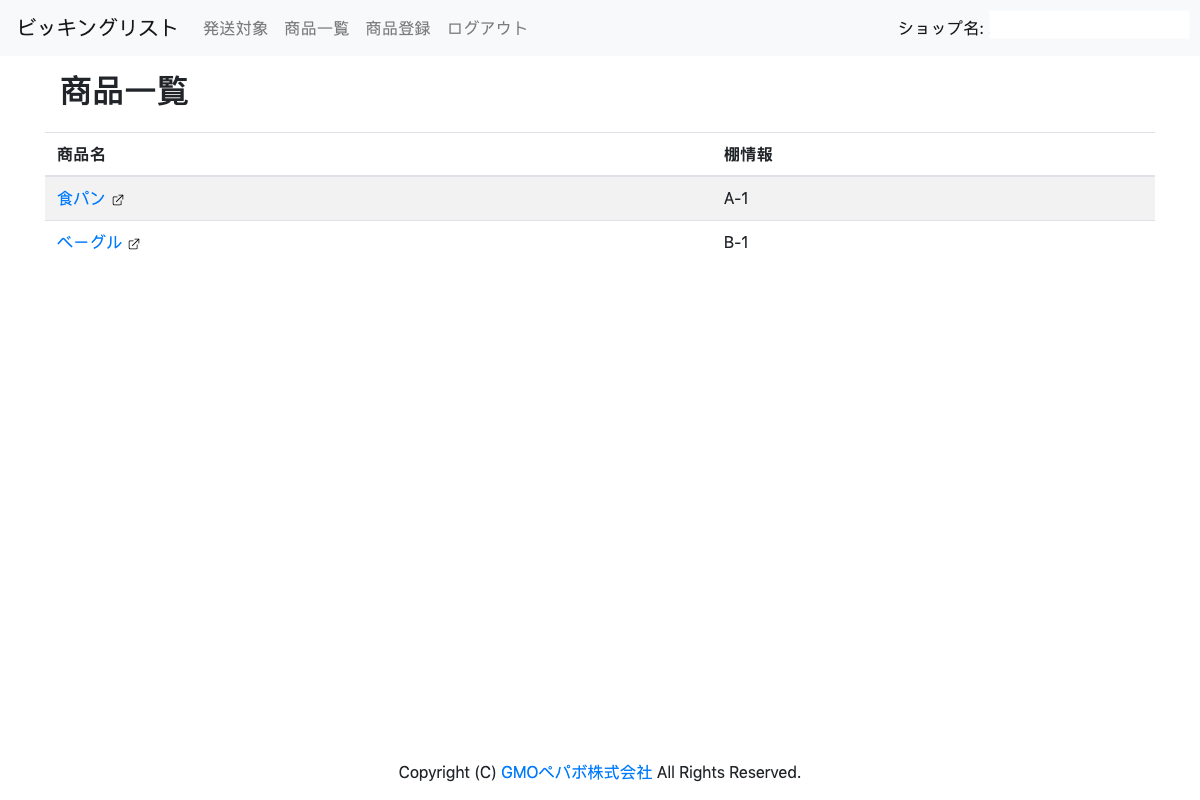Viewport: 1200px width, 800px height.
Task: Open the external link icon beside ベーグル
Action: [x=134, y=244]
